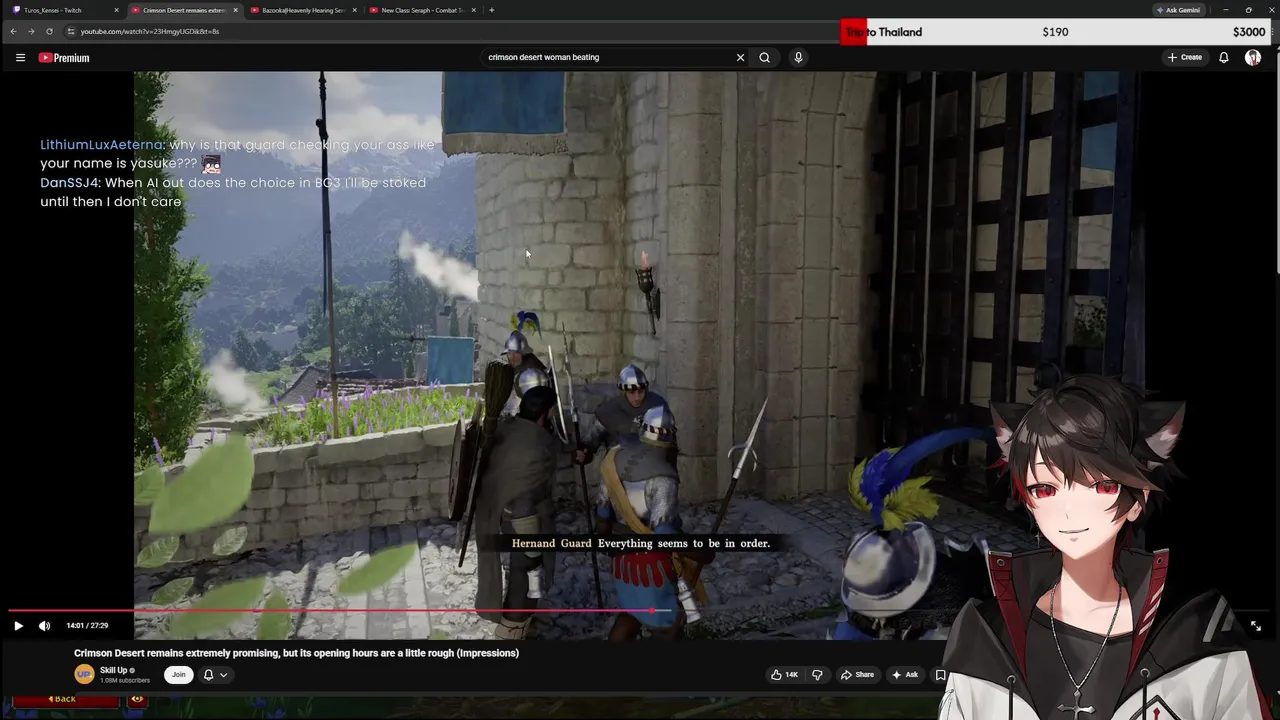This screenshot has width=1280, height=720.
Task: Clear the search box with the X
Action: (740, 57)
